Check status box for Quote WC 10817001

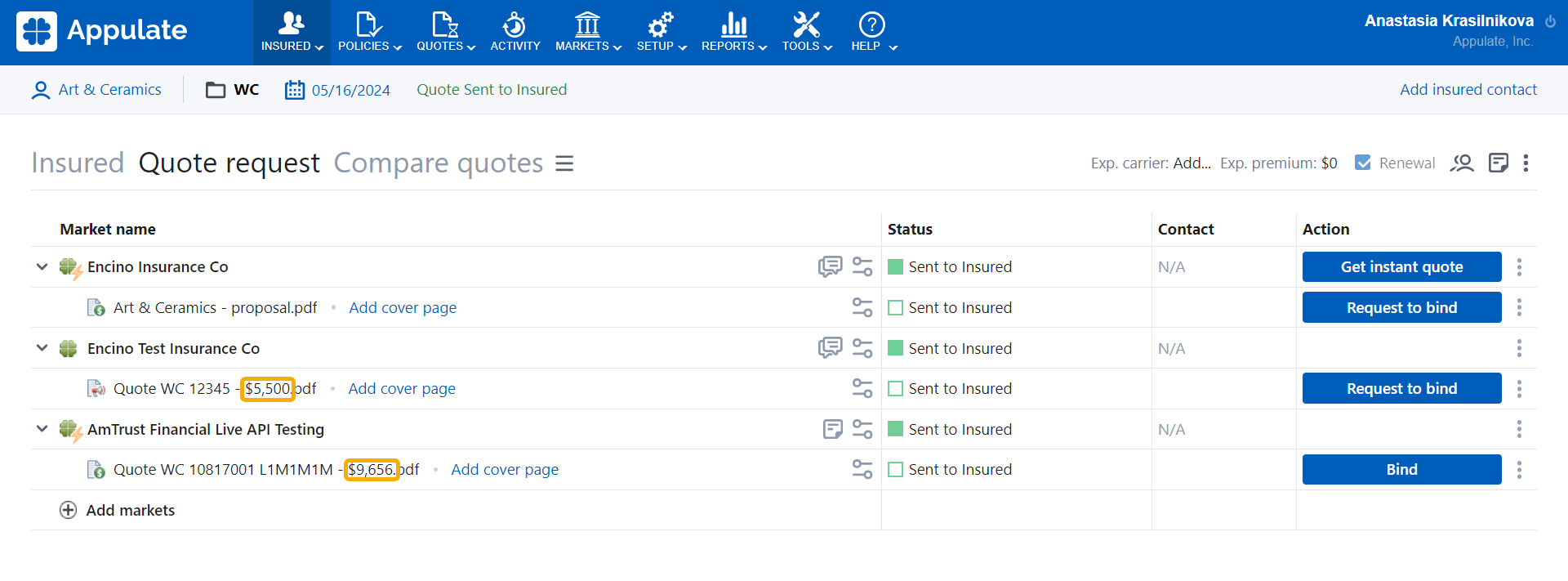click(895, 469)
